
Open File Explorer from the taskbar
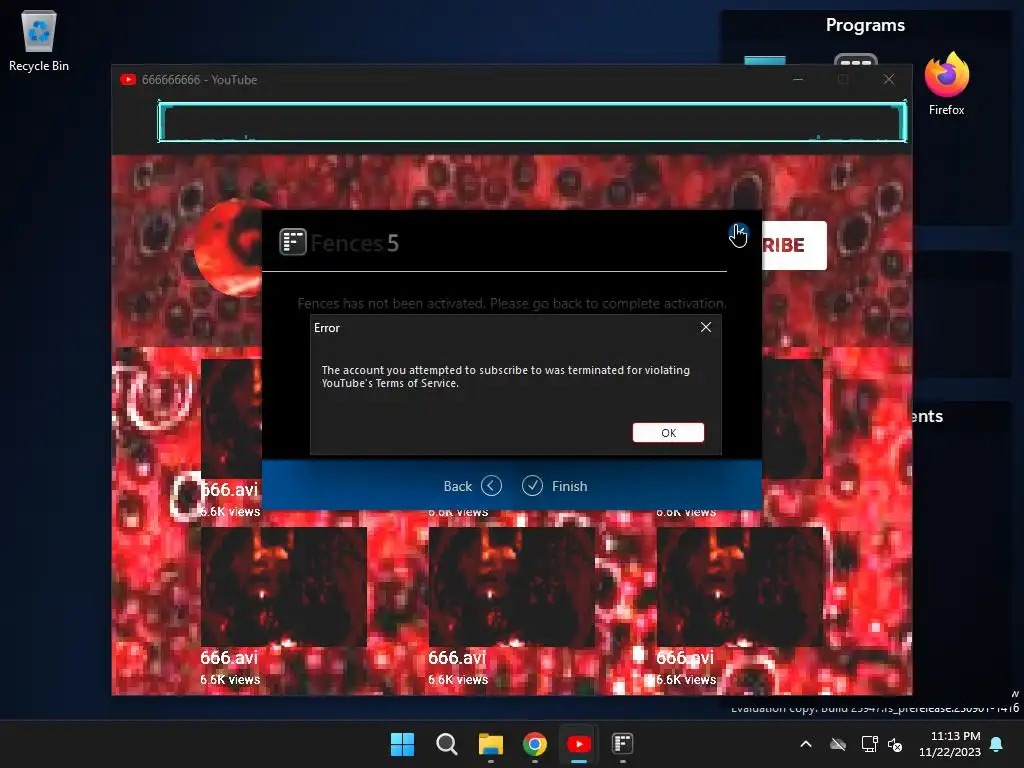pyautogui.click(x=490, y=744)
